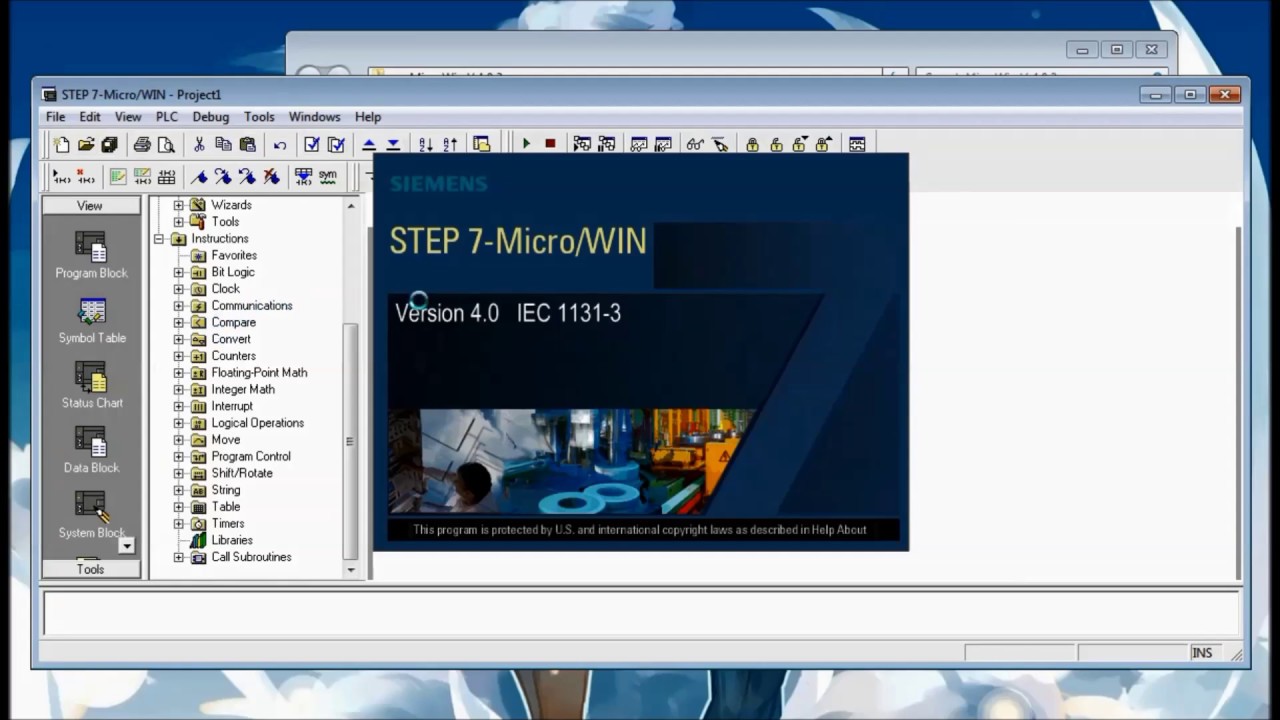
Task: Select Libraries in the instruction tree
Action: pyautogui.click(x=232, y=540)
